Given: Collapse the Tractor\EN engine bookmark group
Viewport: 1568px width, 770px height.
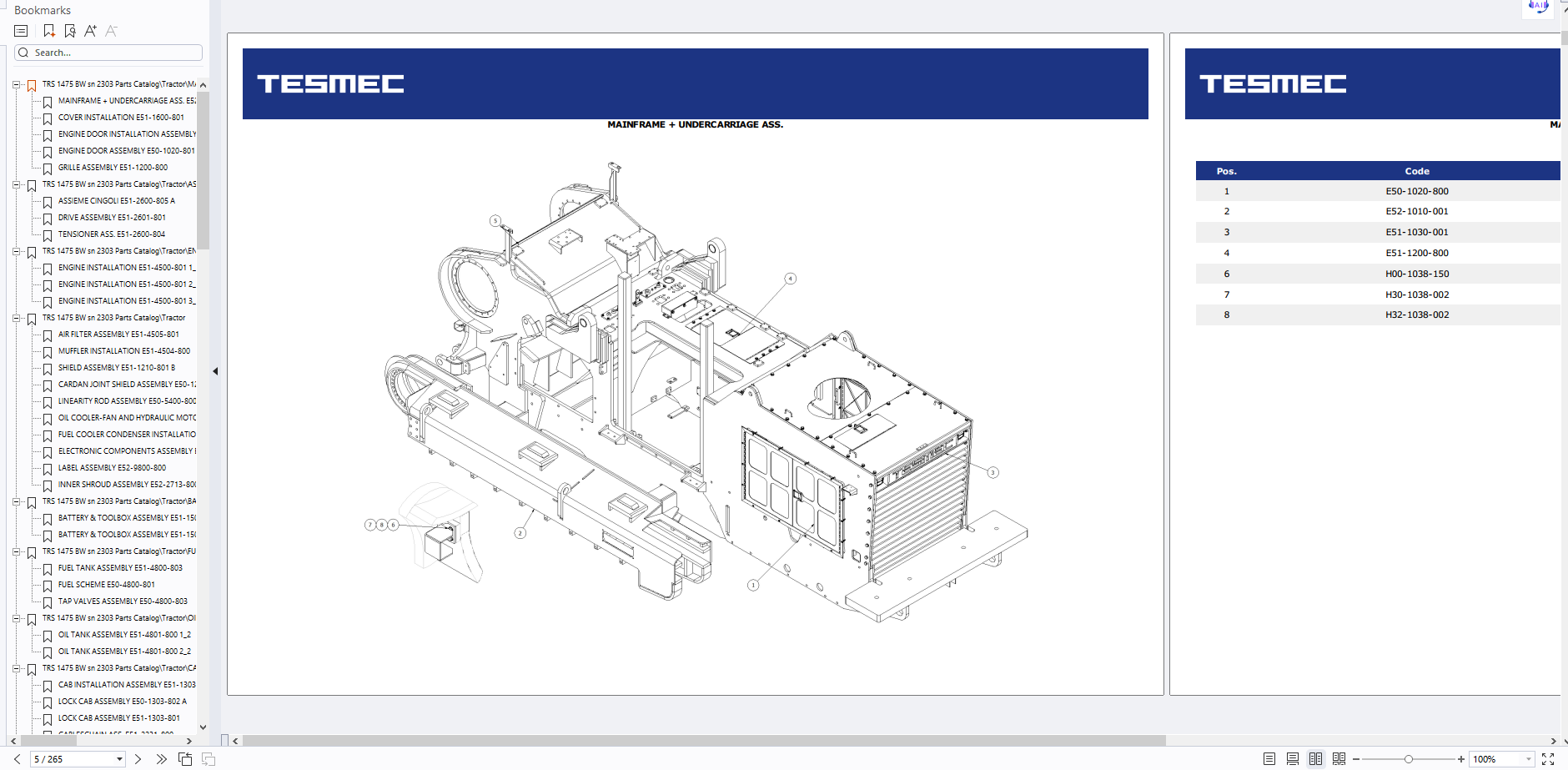Looking at the screenshot, I should [16, 251].
